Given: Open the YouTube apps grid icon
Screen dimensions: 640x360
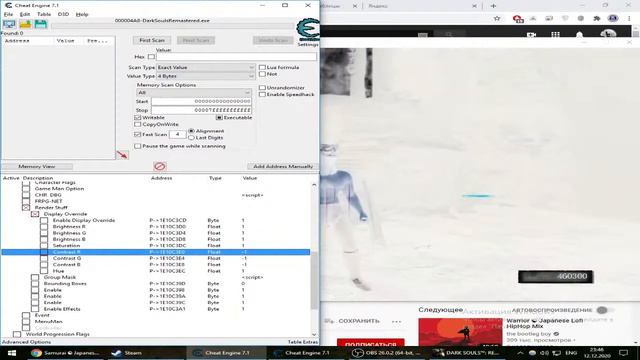Looking at the screenshot, I should click(x=555, y=35).
